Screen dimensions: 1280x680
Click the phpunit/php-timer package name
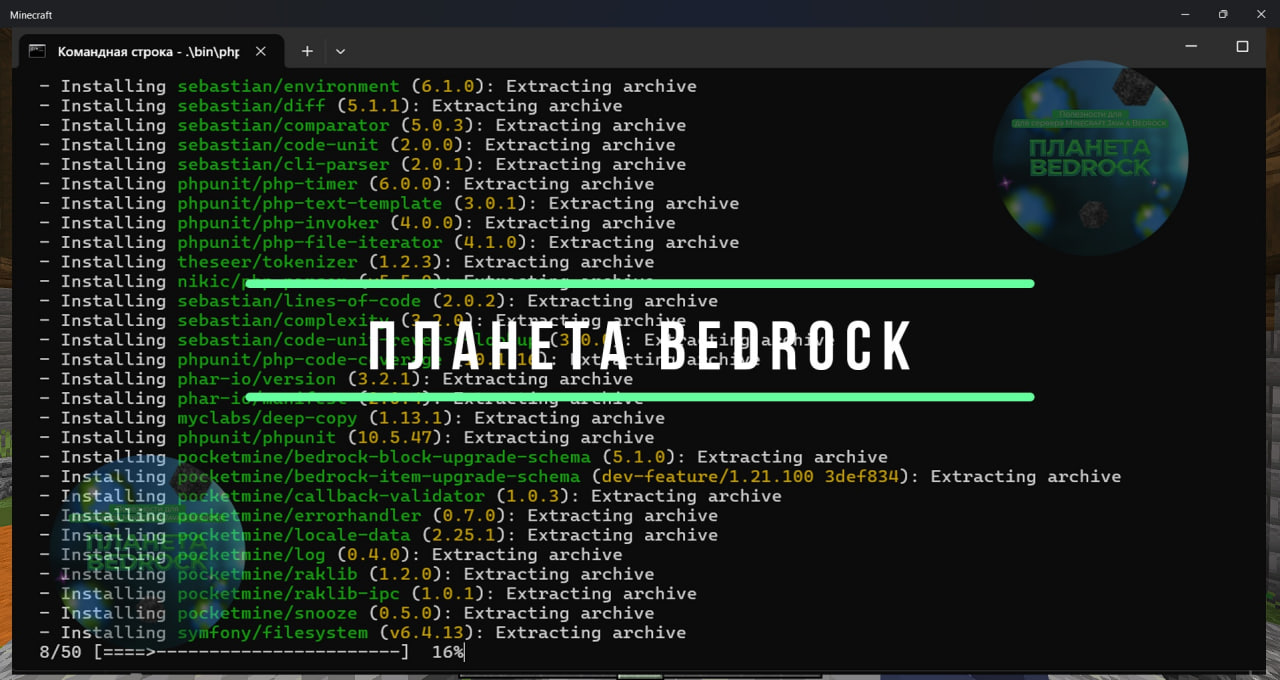(x=267, y=184)
